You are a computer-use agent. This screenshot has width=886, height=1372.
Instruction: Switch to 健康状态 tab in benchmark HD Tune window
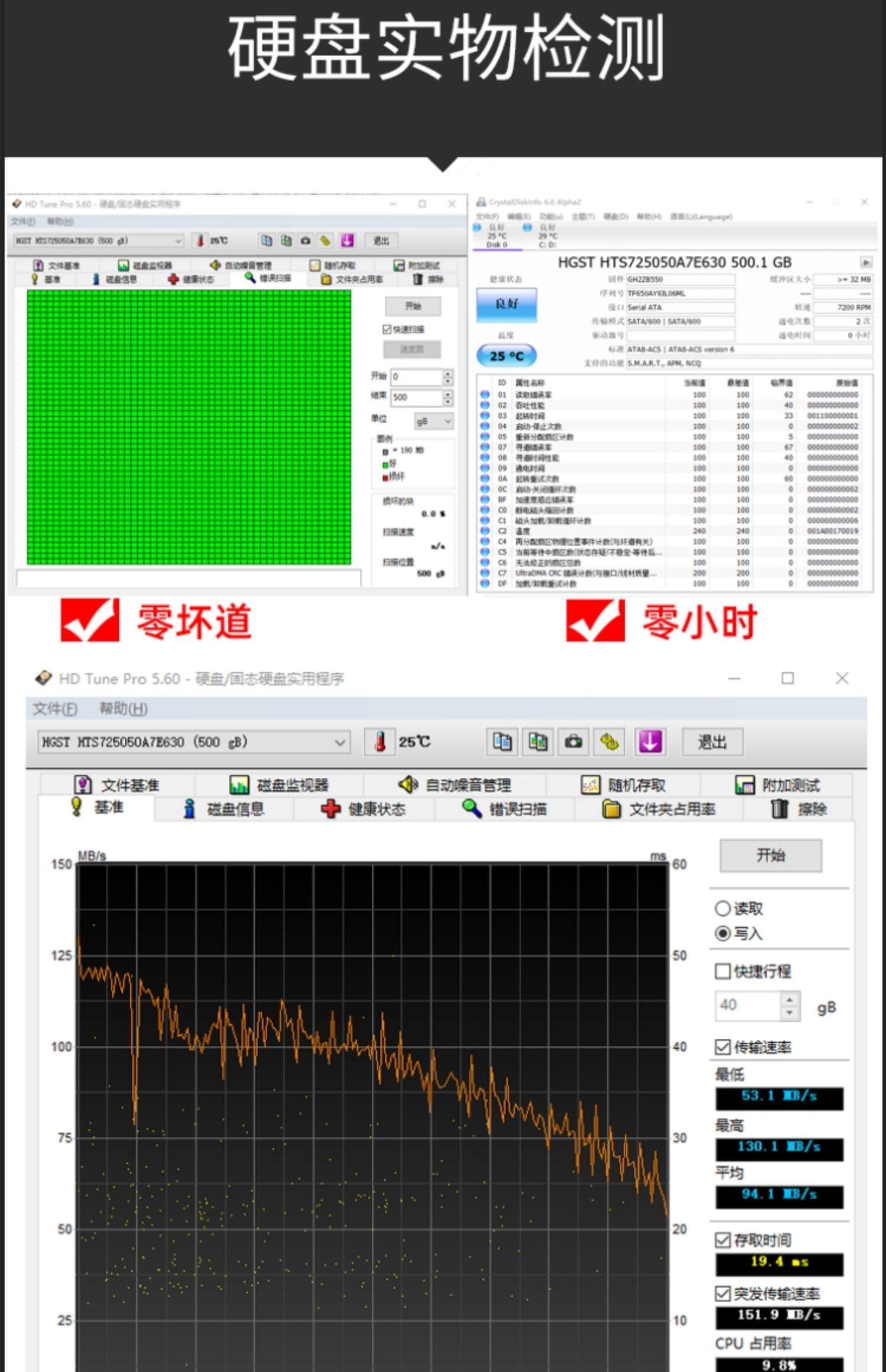pos(364,809)
